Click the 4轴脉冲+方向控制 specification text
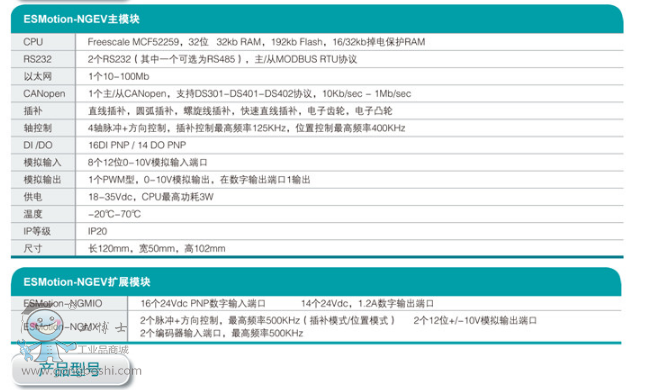Viewport: 648px width, 390px height. pos(246,128)
